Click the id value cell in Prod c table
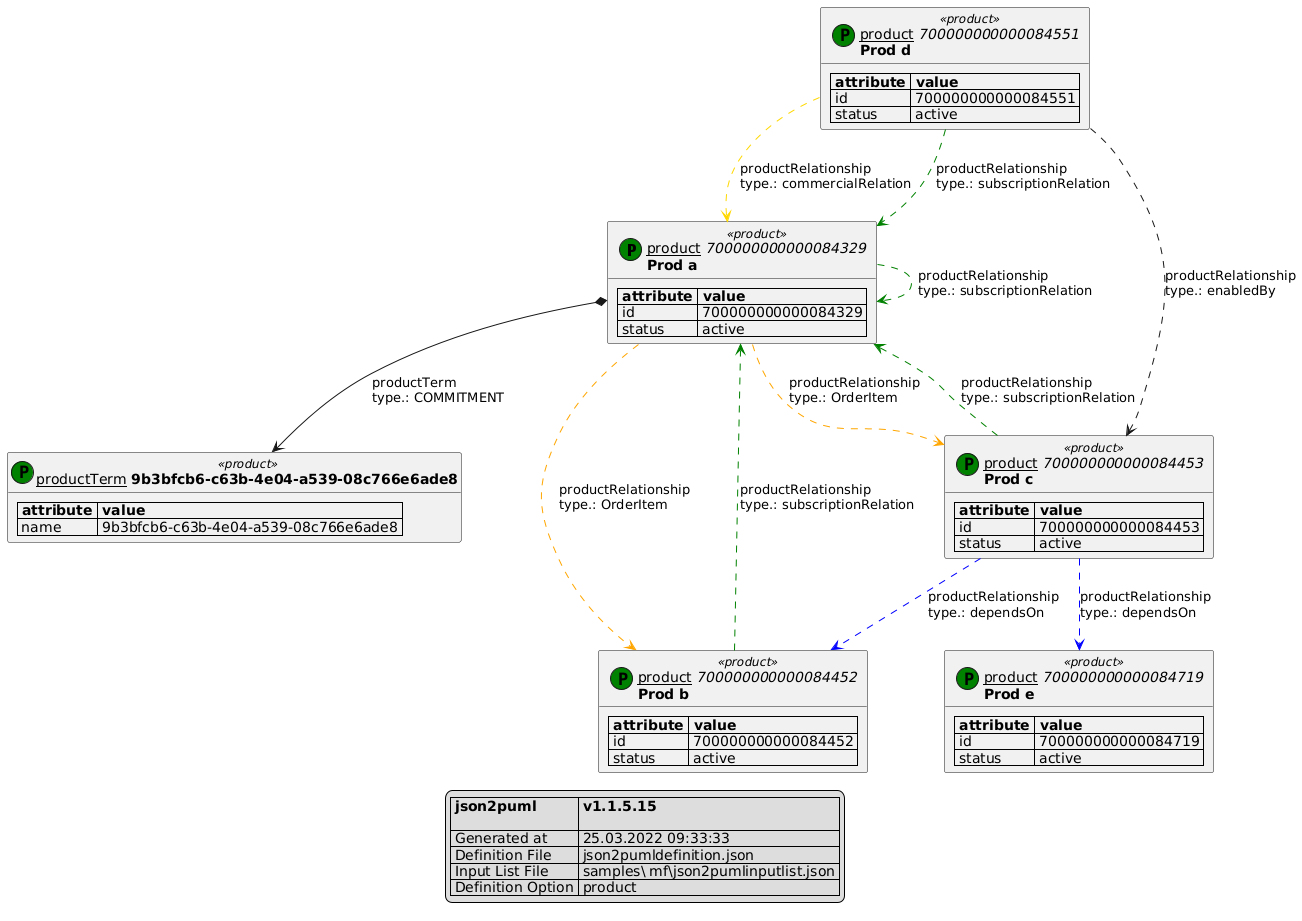 (x=1119, y=527)
